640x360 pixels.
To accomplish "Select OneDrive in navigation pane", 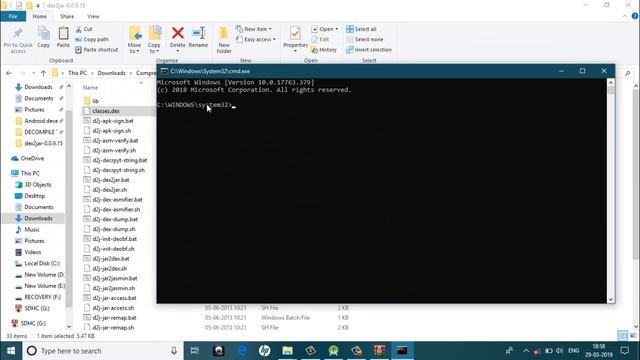I will coord(32,158).
